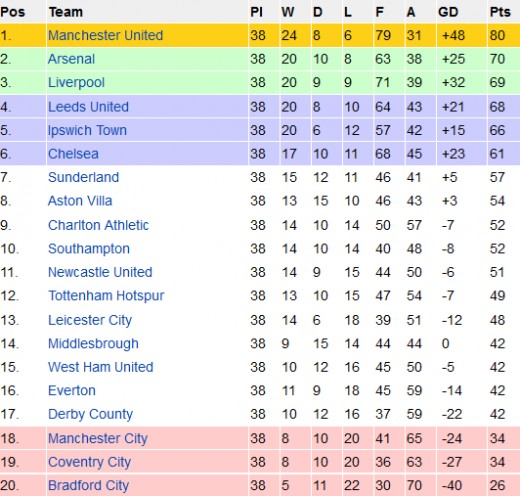
Task: Select the Liverpool team link
Action: coord(76,83)
